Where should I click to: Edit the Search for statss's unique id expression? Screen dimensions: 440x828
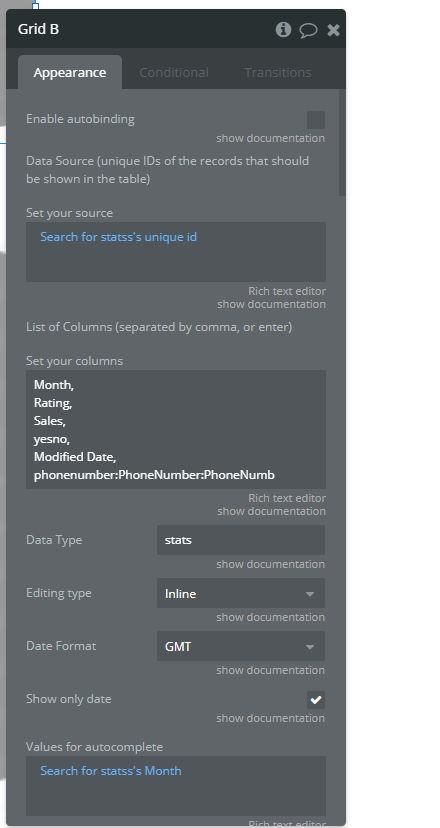(x=118, y=237)
